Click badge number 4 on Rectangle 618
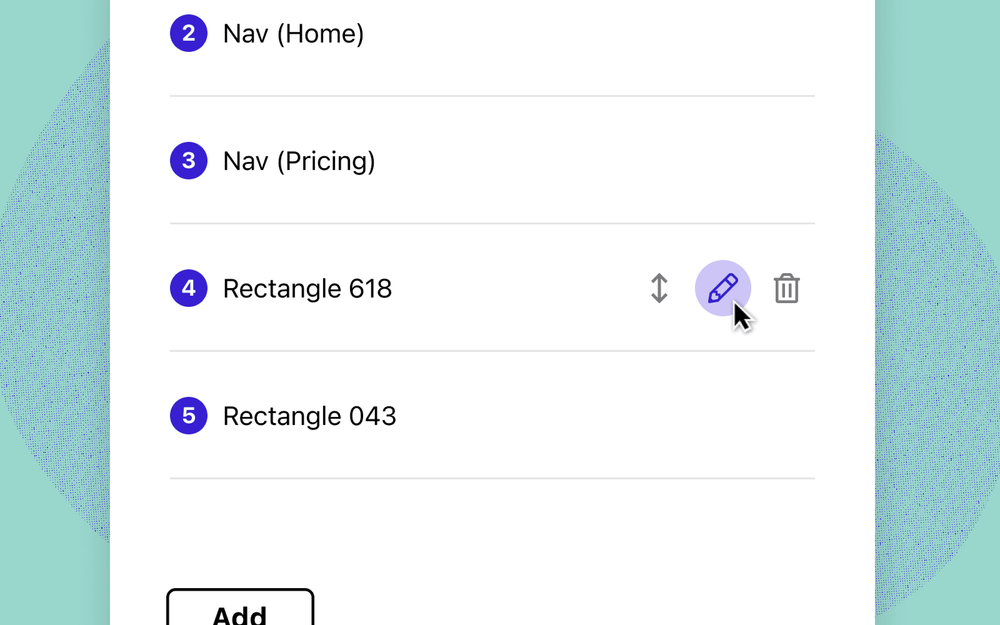Image resolution: width=1000 pixels, height=625 pixels. click(x=188, y=288)
